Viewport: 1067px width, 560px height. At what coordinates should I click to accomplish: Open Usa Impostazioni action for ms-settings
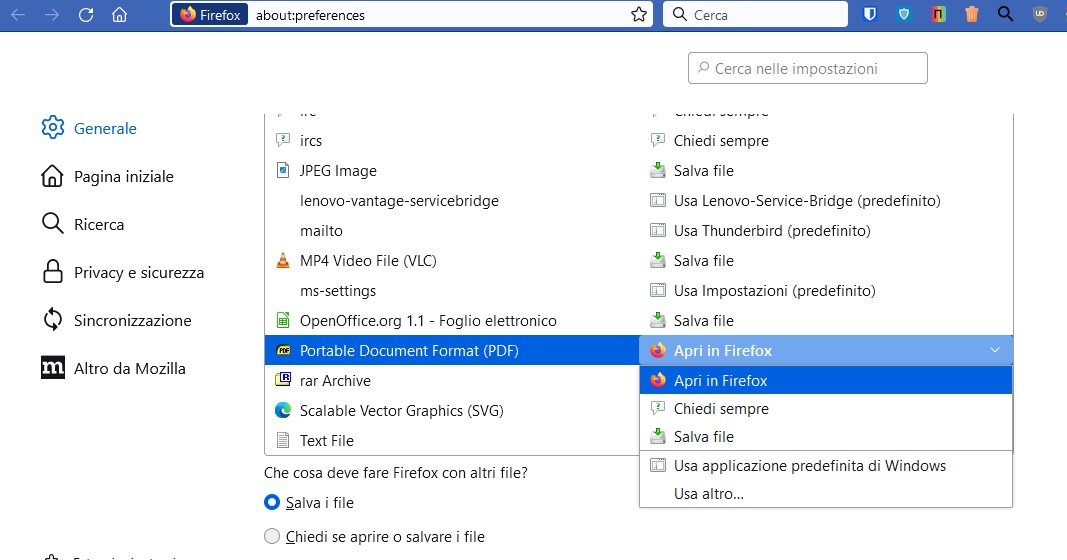point(826,291)
